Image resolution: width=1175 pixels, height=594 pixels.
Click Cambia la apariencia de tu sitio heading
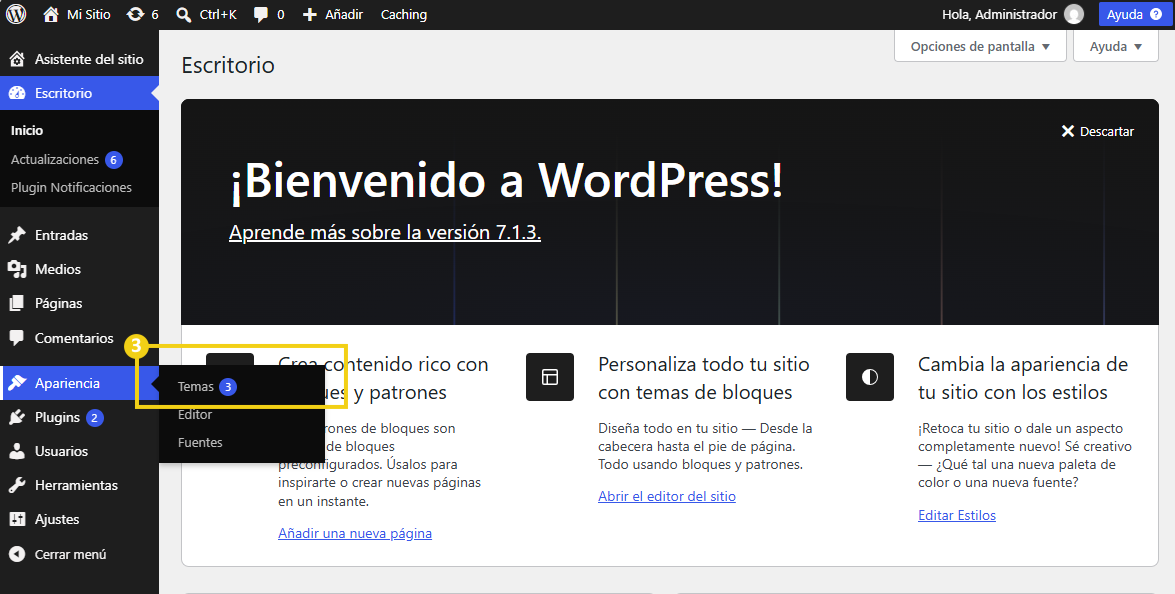point(1023,378)
